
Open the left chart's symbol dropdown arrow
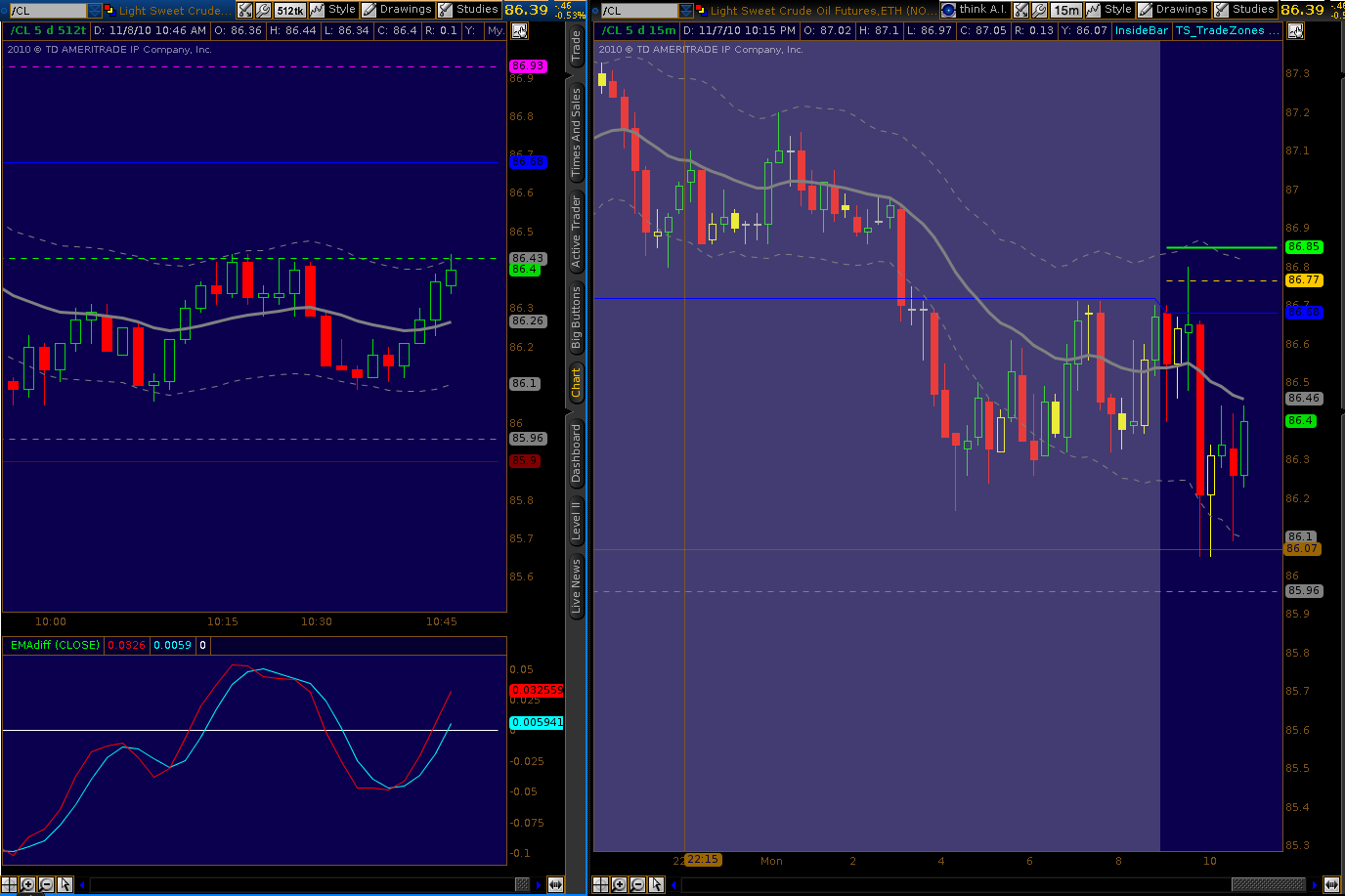click(x=94, y=10)
